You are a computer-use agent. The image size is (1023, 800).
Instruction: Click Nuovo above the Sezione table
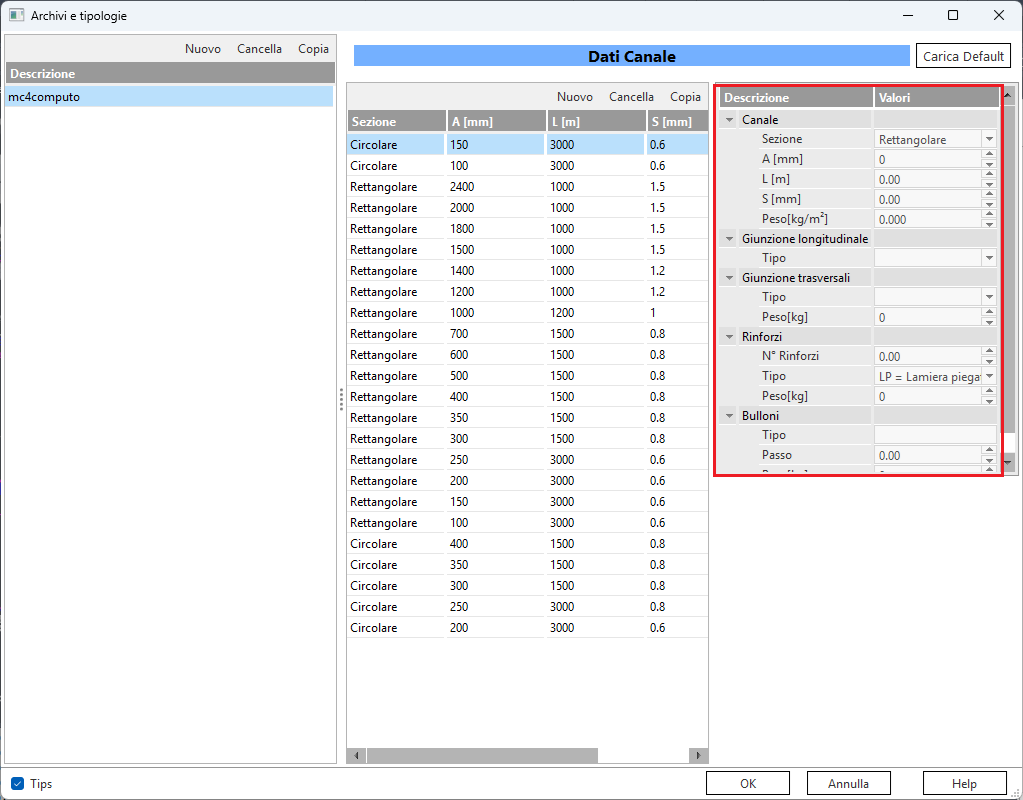[x=575, y=97]
